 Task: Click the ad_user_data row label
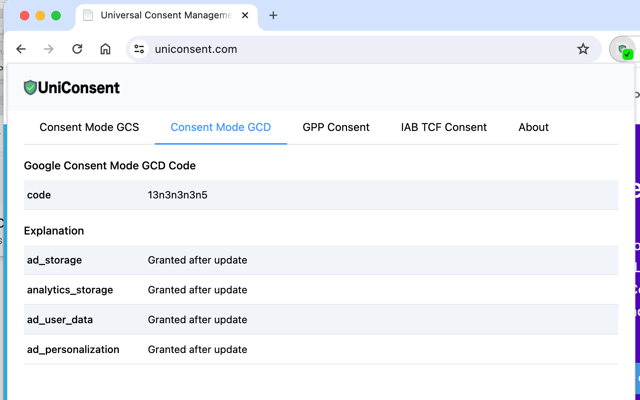(60, 320)
